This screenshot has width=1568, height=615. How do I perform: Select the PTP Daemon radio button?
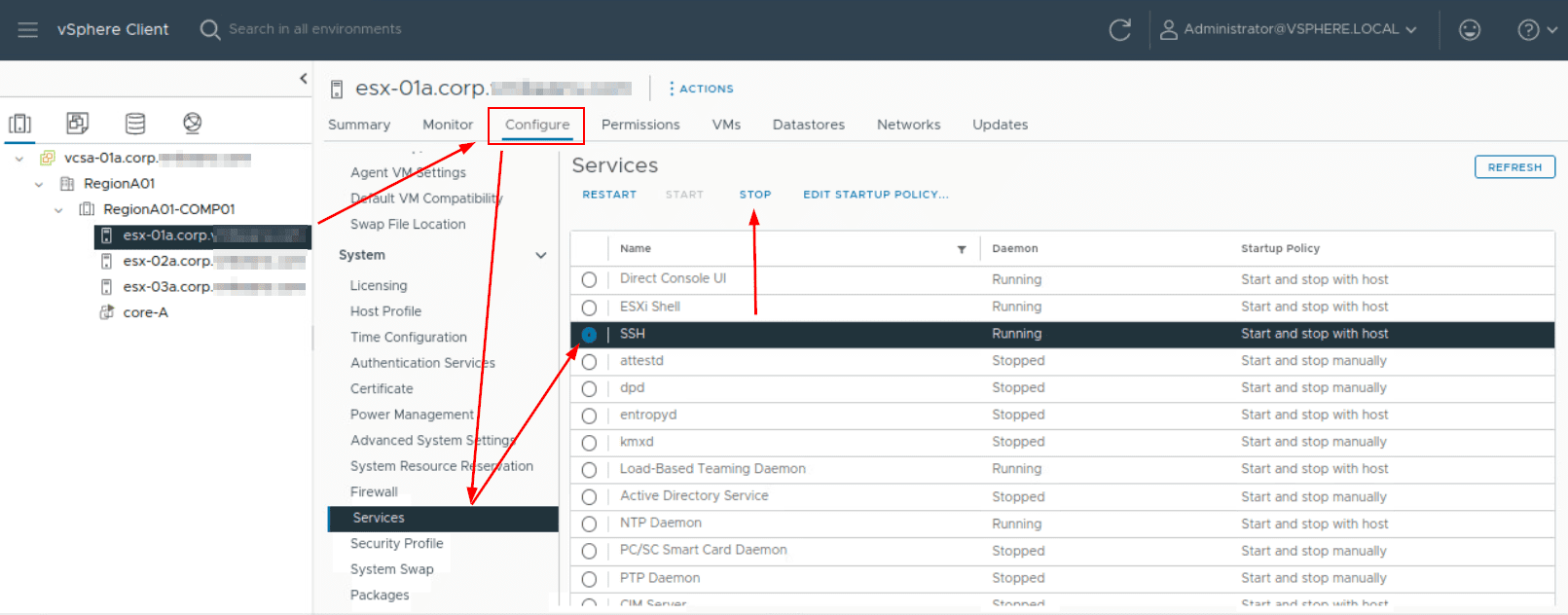click(589, 579)
